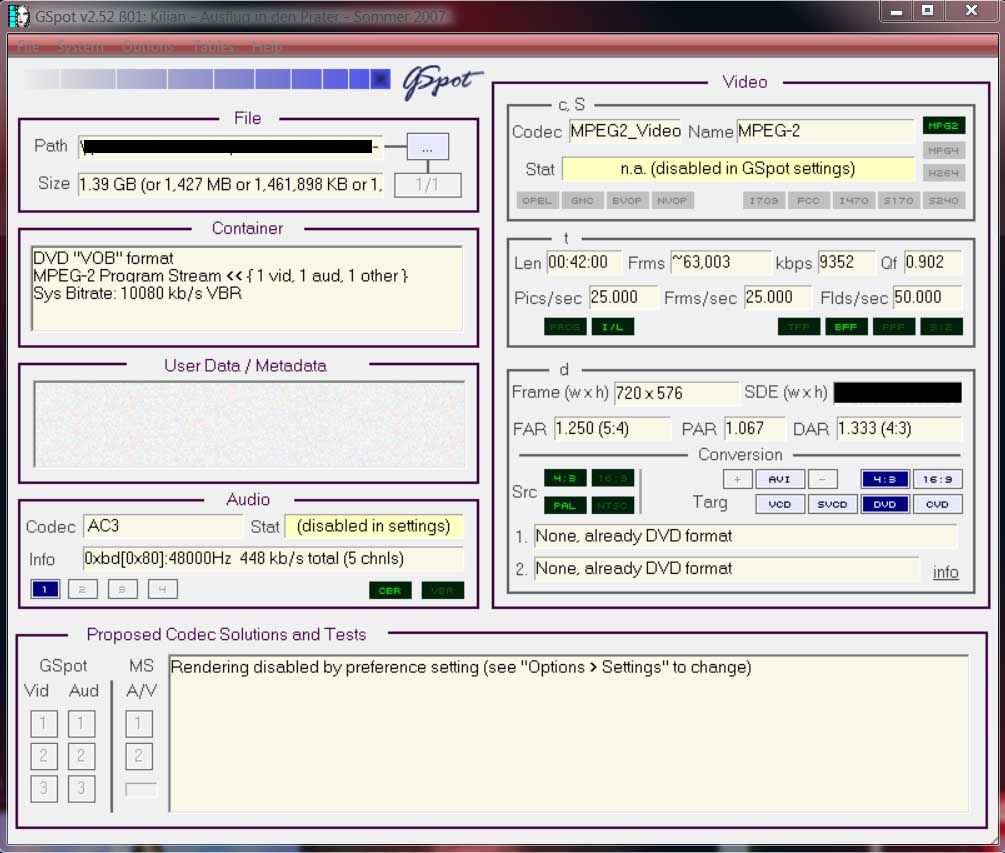Open the Options menu
The width and height of the screenshot is (1005, 853).
point(148,47)
